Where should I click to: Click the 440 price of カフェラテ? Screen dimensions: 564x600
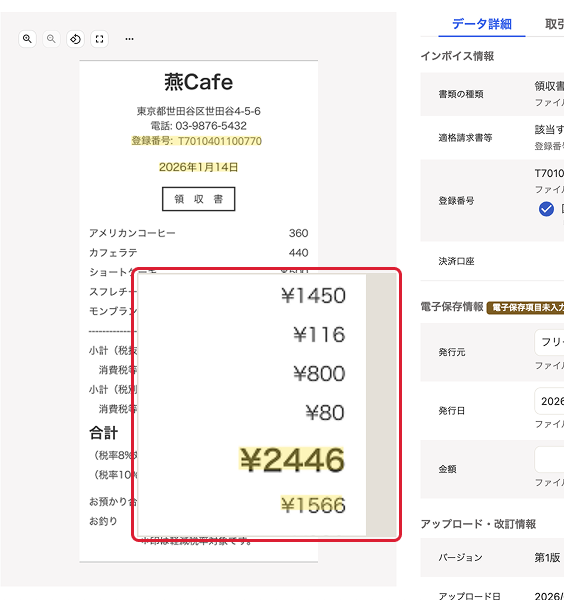pyautogui.click(x=298, y=253)
